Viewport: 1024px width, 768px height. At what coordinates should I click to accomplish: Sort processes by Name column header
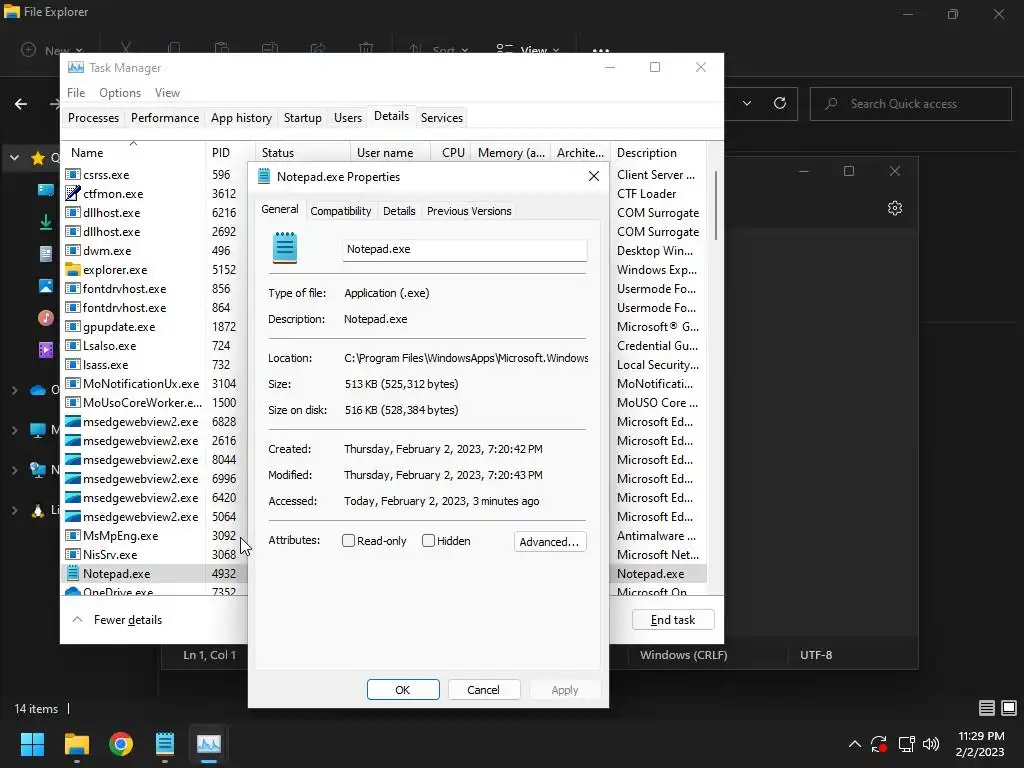pyautogui.click(x=134, y=152)
